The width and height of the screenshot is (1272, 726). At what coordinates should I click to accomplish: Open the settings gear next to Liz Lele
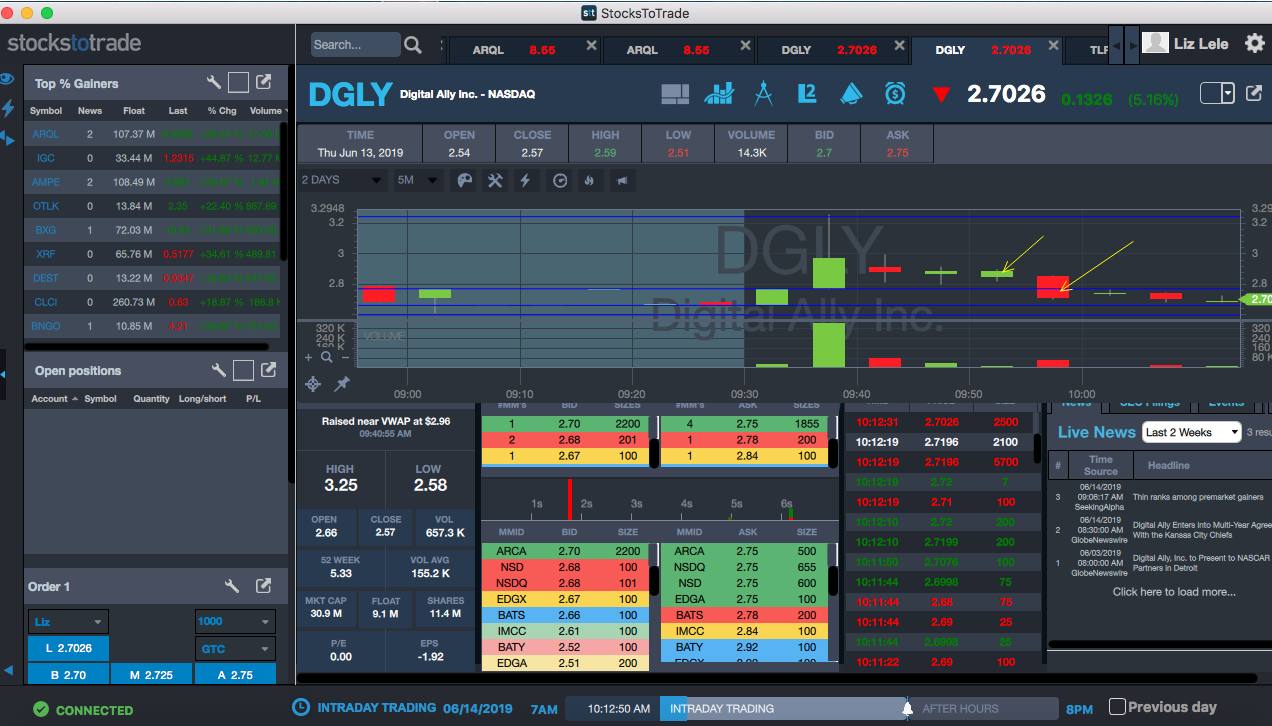tap(1254, 43)
